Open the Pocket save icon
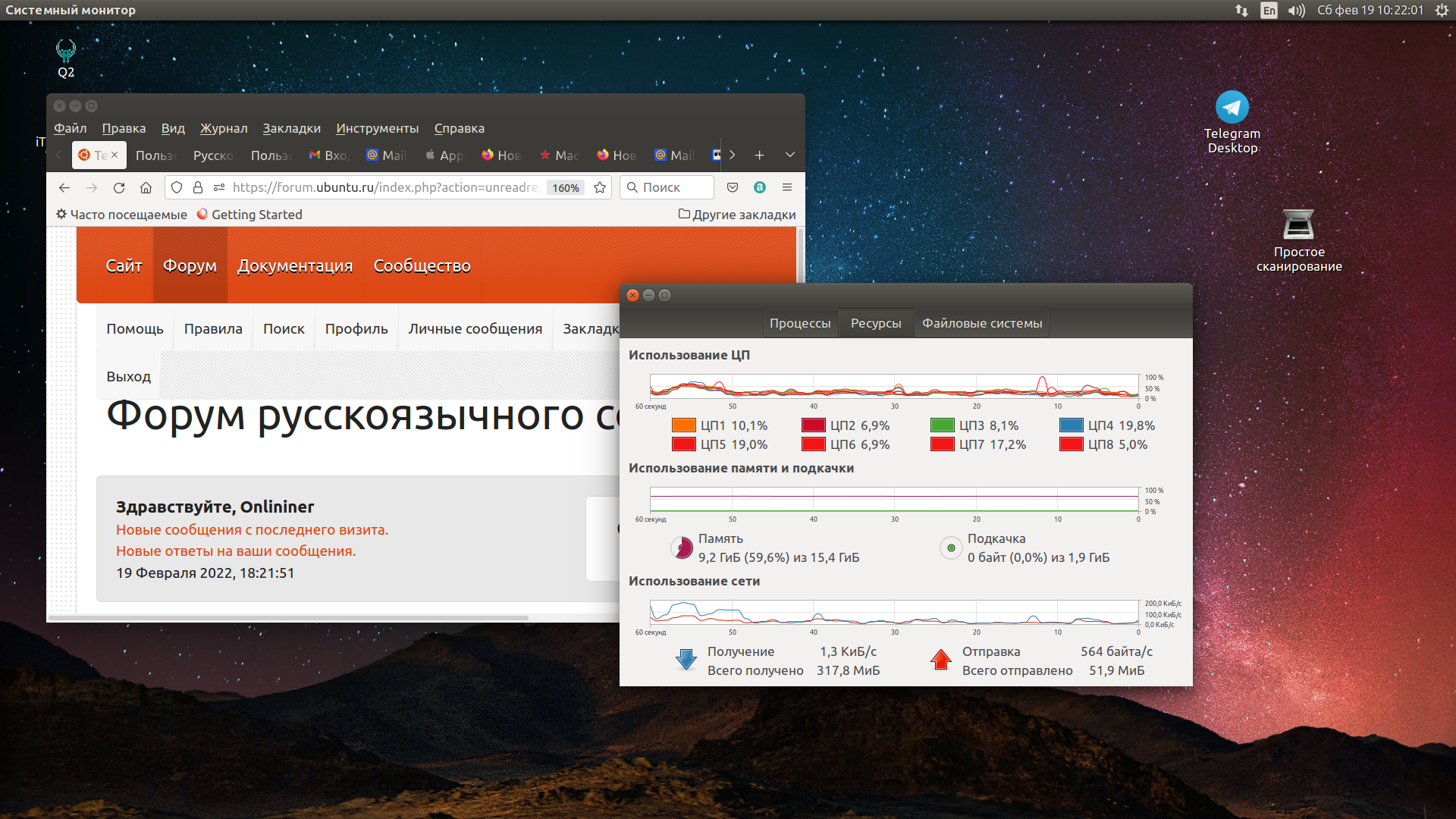This screenshot has height=819, width=1456. coord(733,187)
